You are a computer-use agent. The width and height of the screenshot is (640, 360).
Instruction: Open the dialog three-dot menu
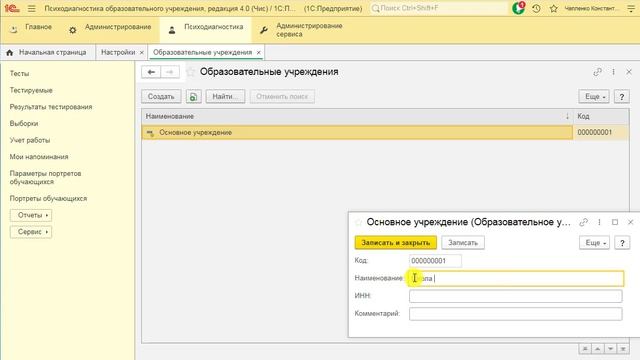tap(599, 222)
